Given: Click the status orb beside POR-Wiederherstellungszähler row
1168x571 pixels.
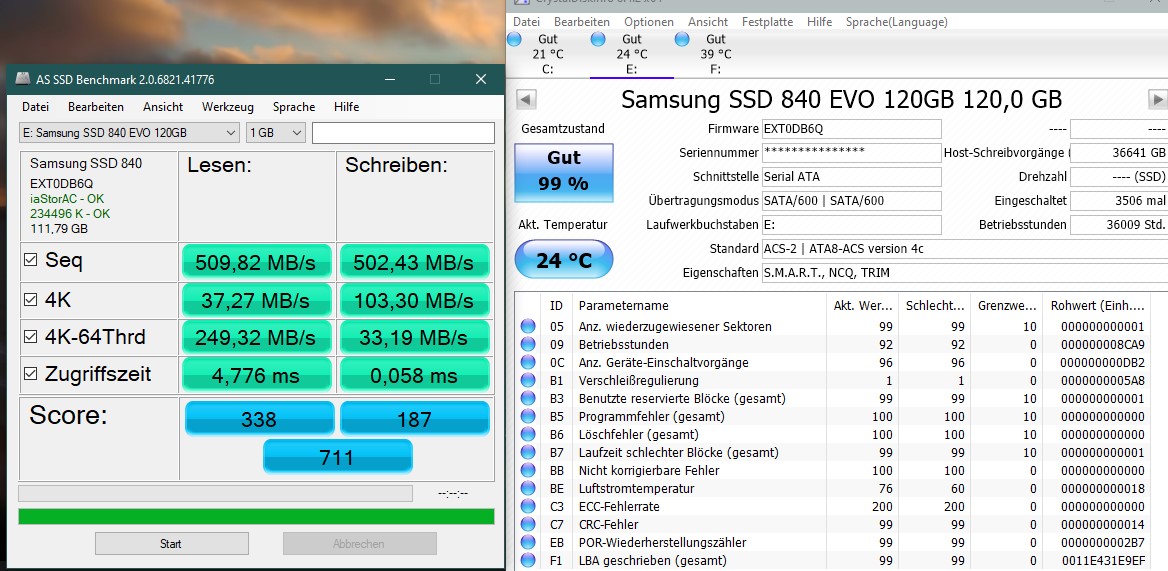Looking at the screenshot, I should click(528, 542).
